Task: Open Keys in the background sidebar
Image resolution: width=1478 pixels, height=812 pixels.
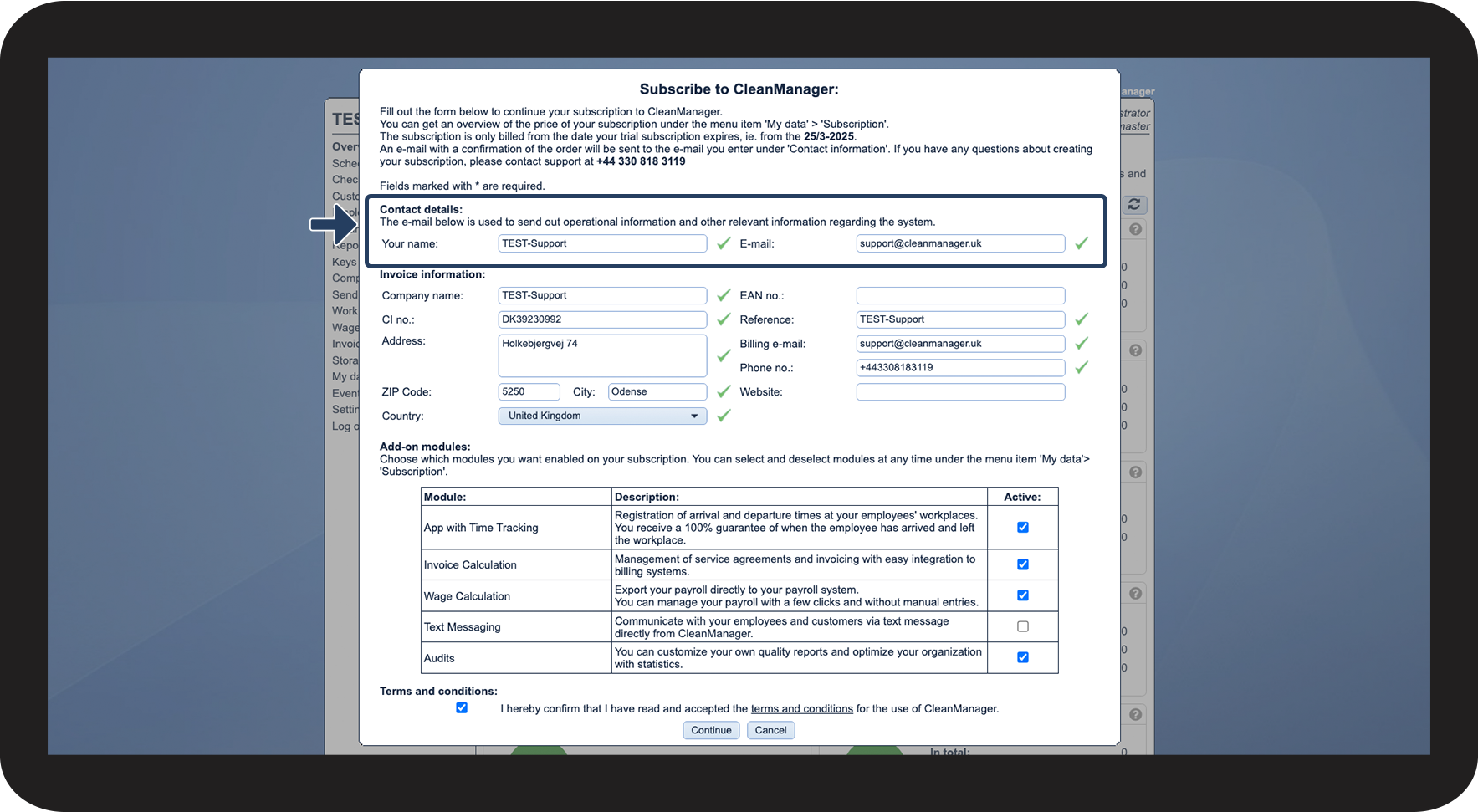Action: tap(345, 262)
